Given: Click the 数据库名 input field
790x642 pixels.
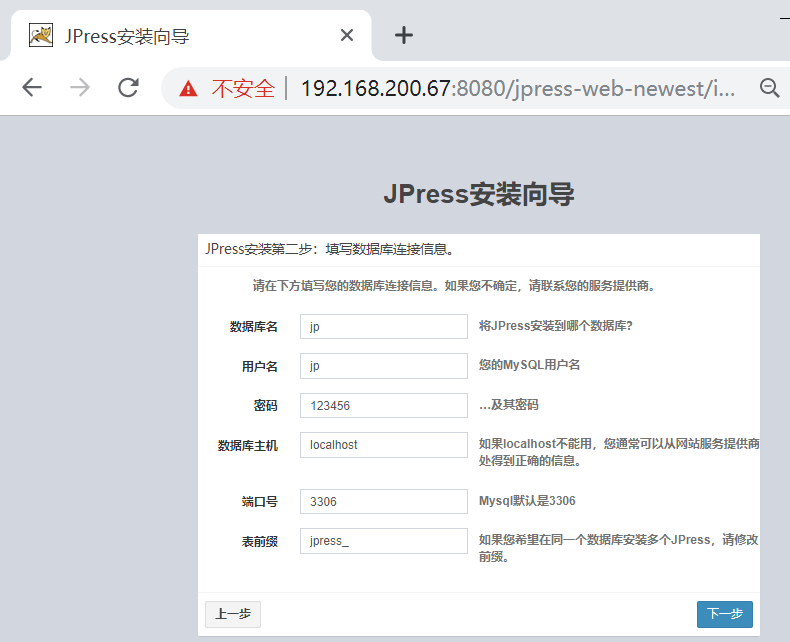Looking at the screenshot, I should click(x=384, y=327).
